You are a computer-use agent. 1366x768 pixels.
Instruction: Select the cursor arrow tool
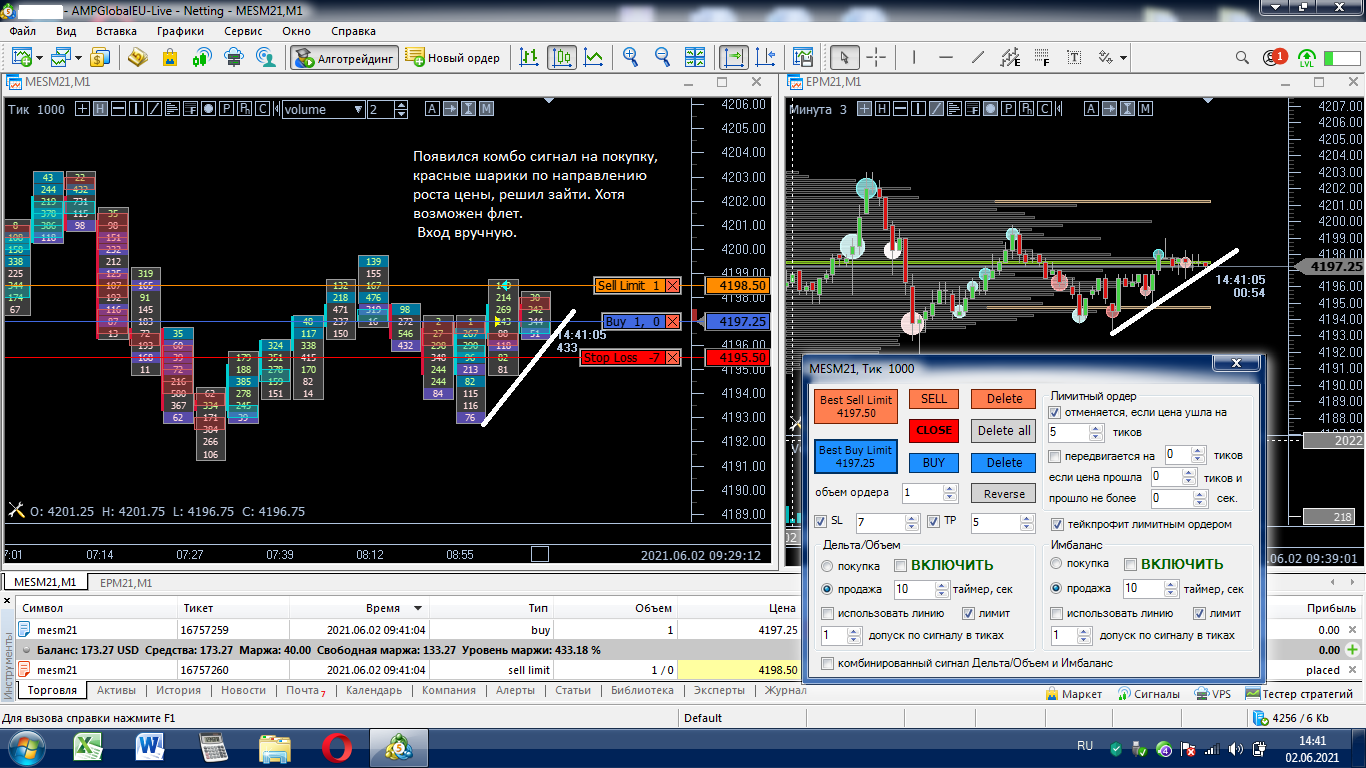click(x=845, y=57)
